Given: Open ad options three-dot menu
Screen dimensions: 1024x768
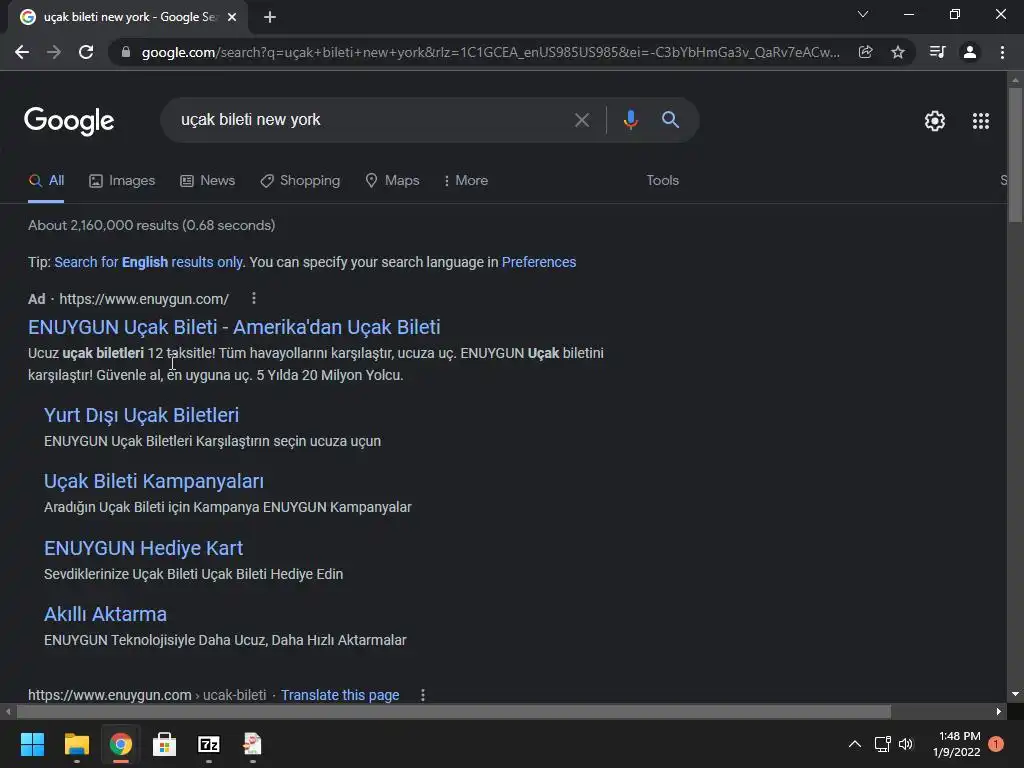Looking at the screenshot, I should [253, 298].
